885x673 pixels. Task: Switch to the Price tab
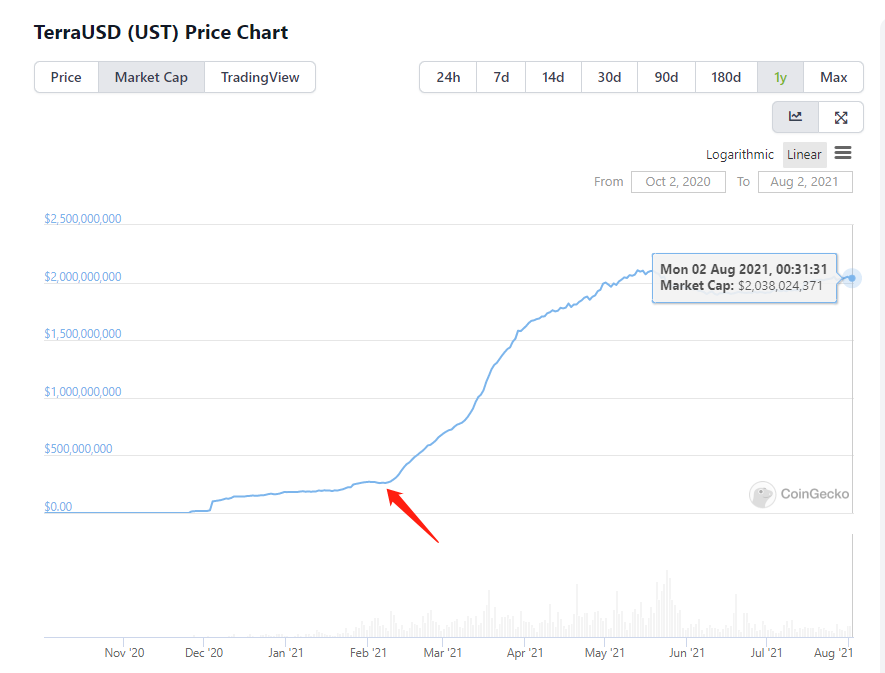[x=66, y=77]
